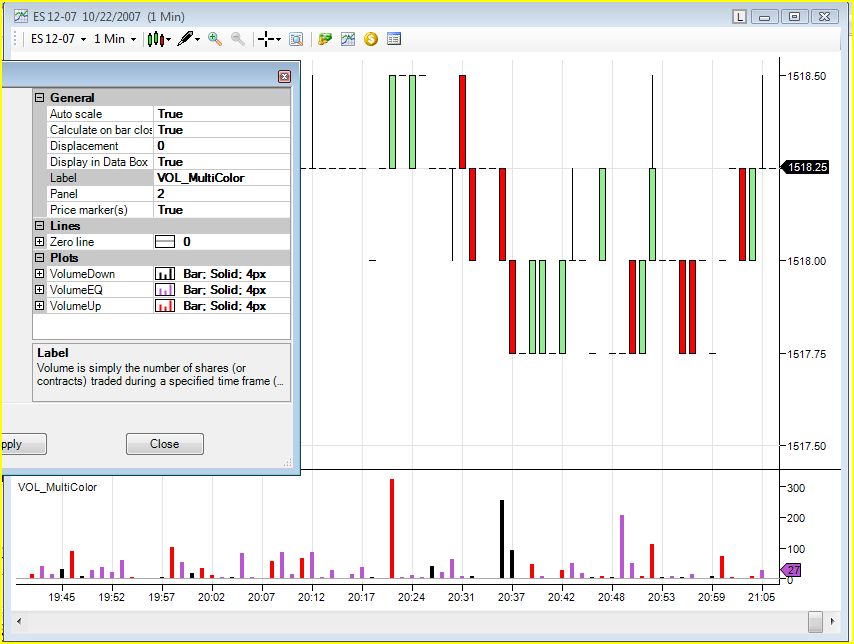Click the tall black volume bar near 20:37
The width and height of the screenshot is (854, 644).
coord(502,539)
